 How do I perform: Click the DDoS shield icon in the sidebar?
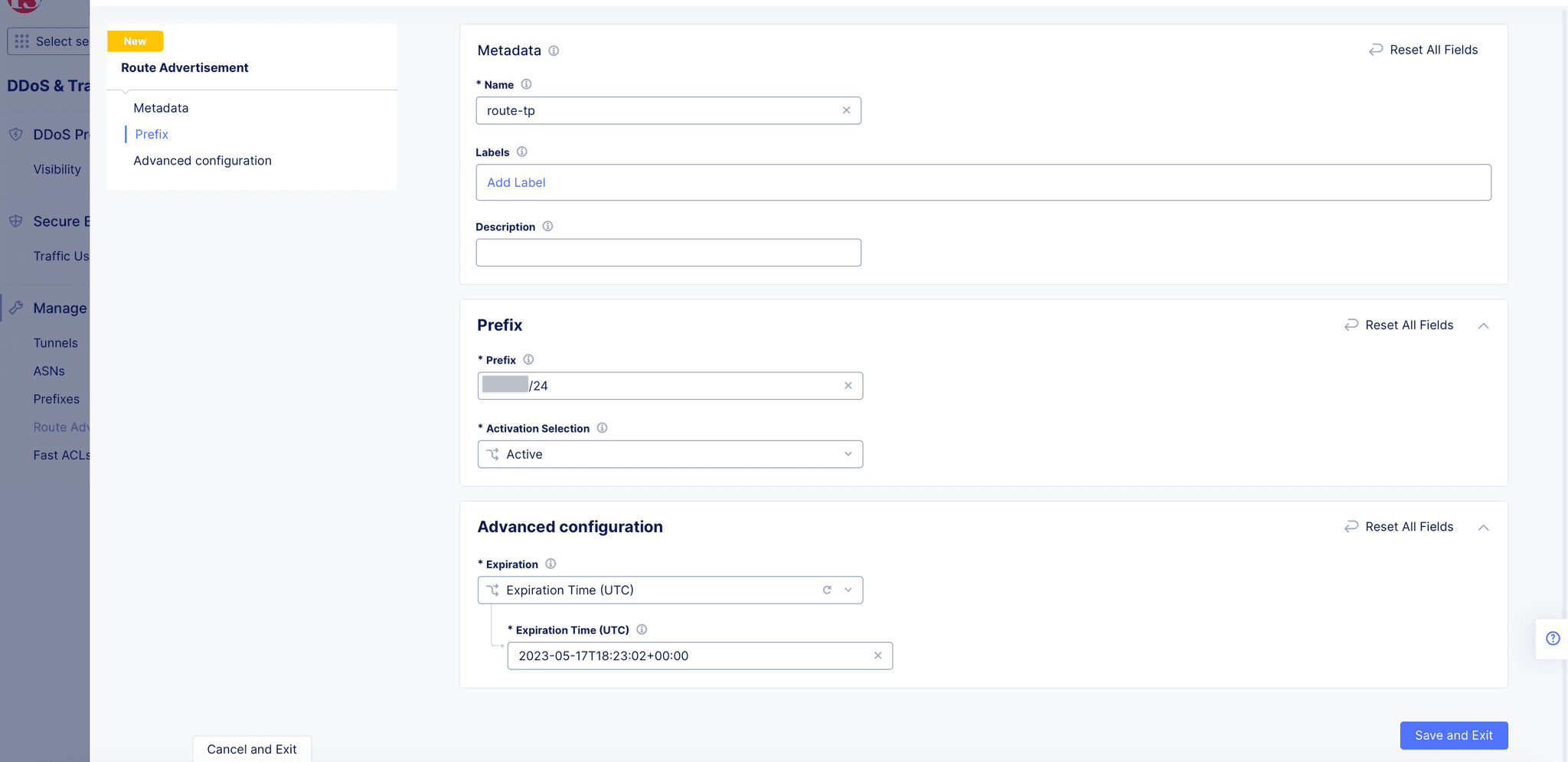click(16, 134)
